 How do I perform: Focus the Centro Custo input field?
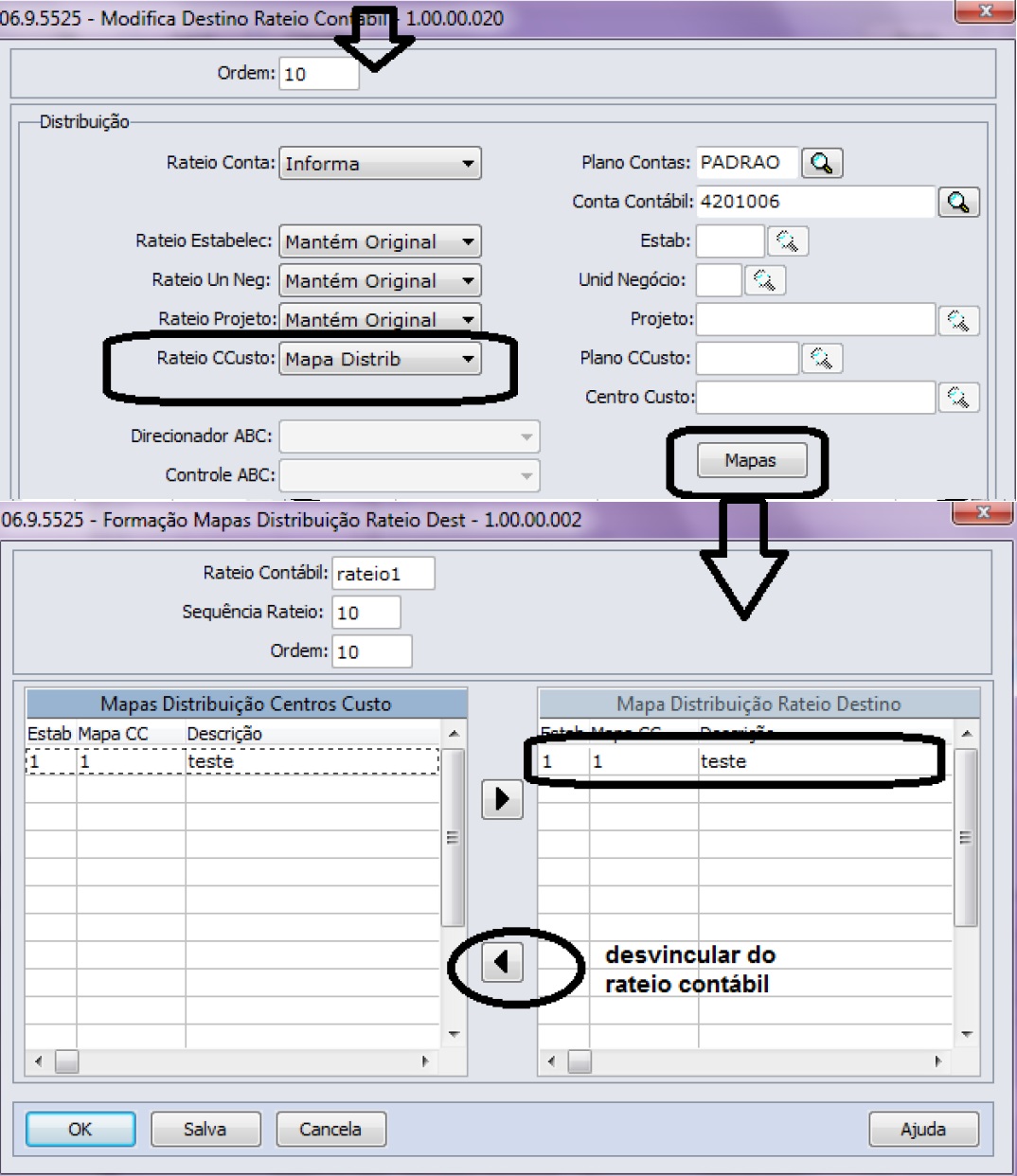pyautogui.click(x=815, y=398)
